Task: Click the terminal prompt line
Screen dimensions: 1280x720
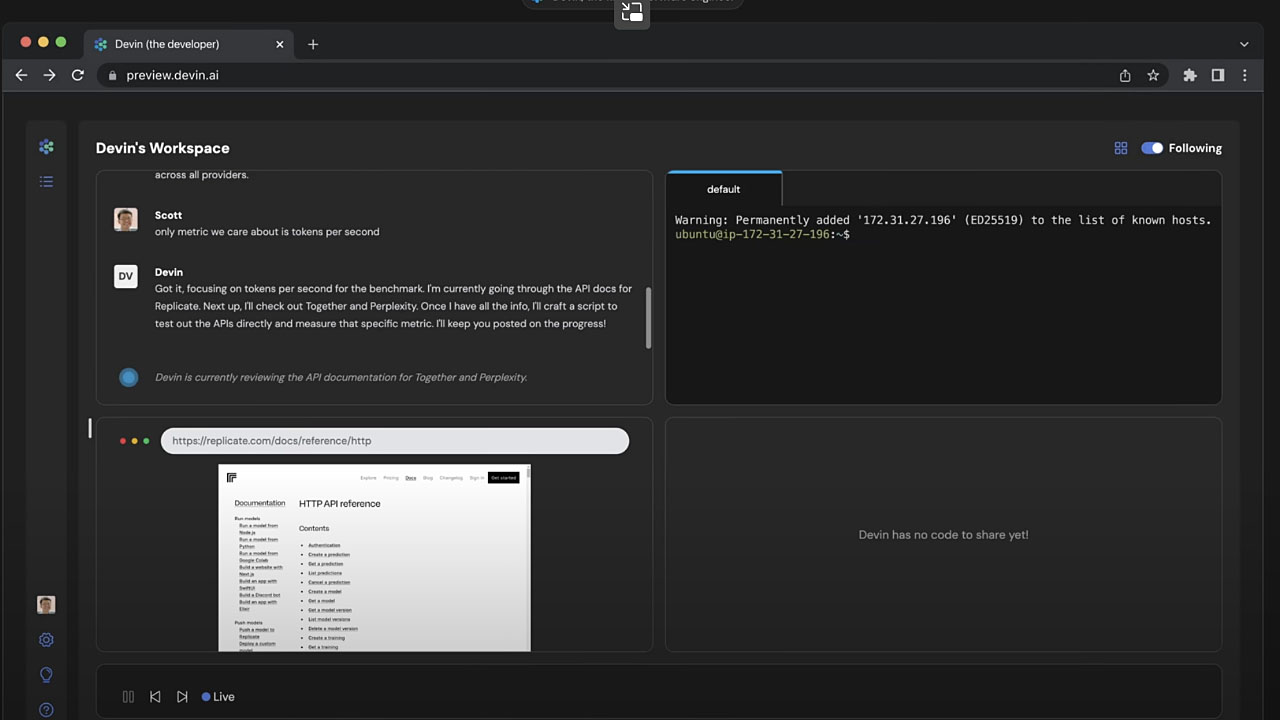Action: (x=762, y=234)
